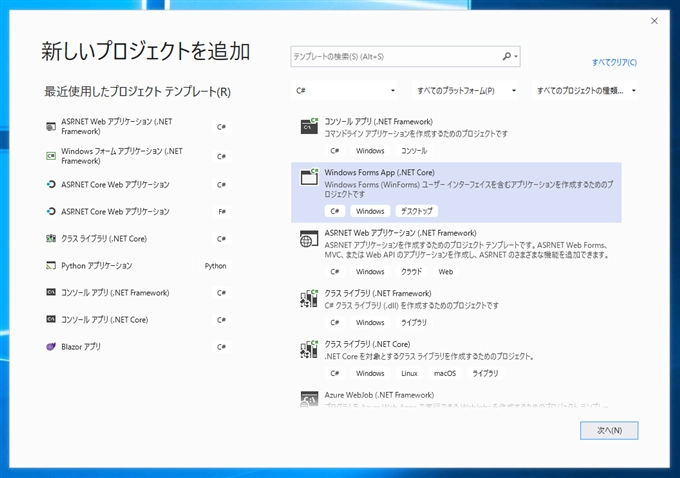This screenshot has width=680, height=478.
Task: Click the Windows Forms App (.NET Core) template icon
Action: tap(309, 177)
